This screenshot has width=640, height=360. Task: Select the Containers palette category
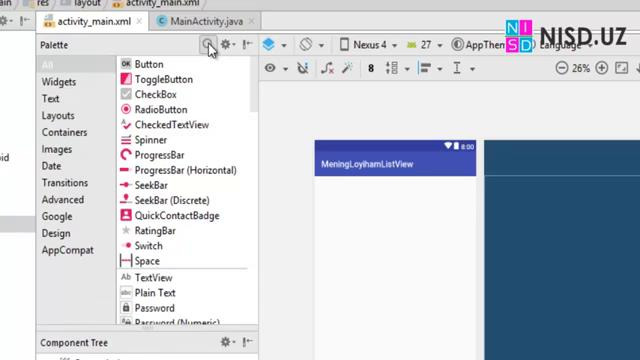(x=76, y=132)
